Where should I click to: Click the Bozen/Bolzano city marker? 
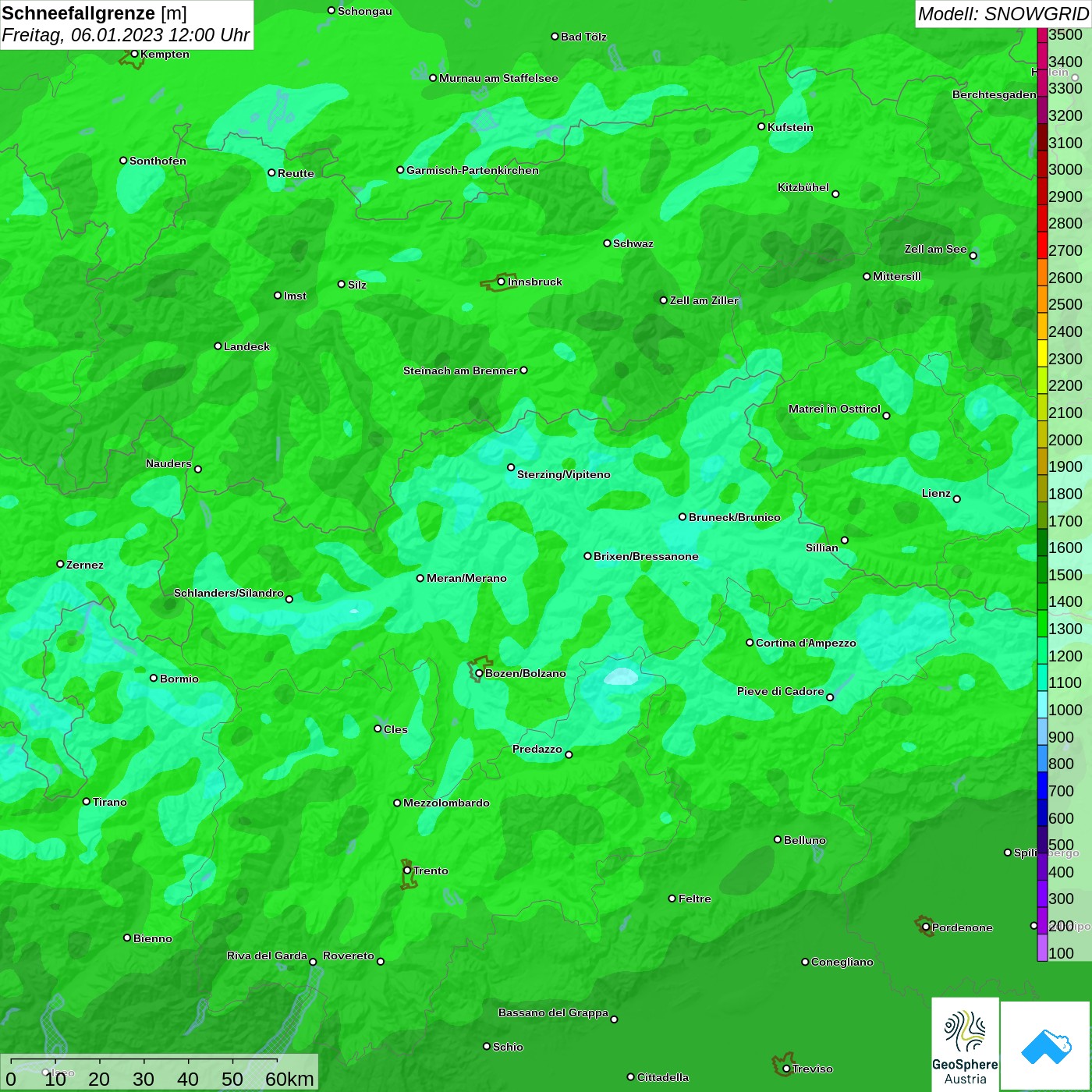click(479, 673)
